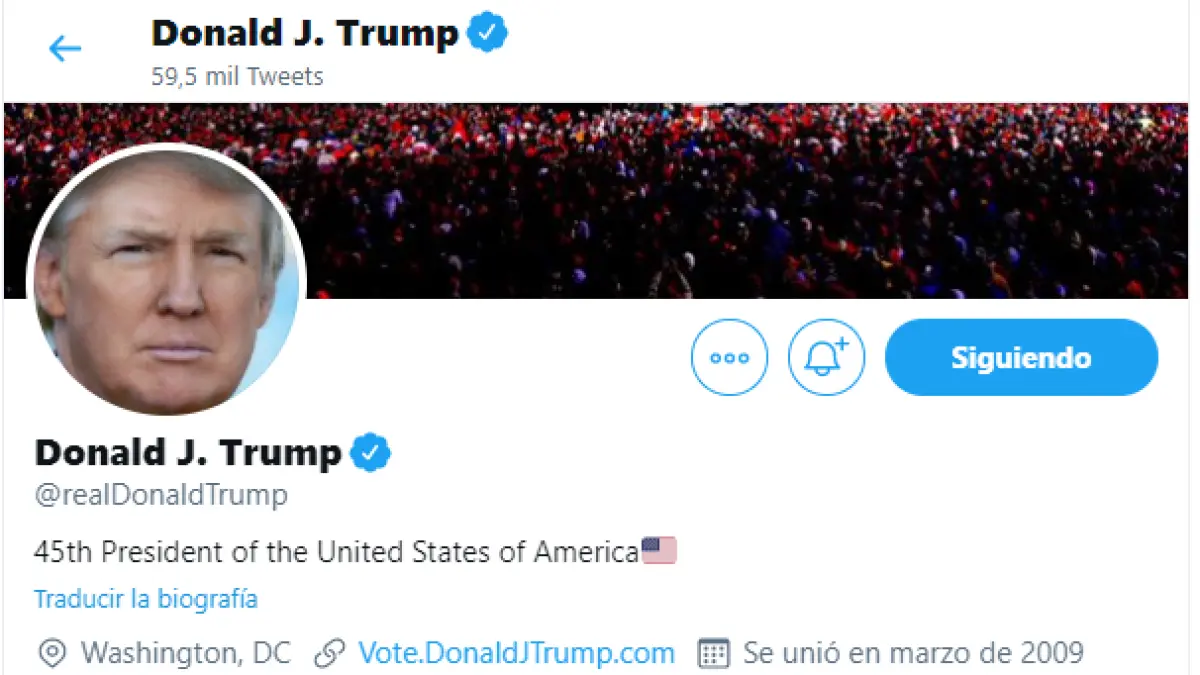Click the "59,5 mil Tweets" count

coord(237,76)
